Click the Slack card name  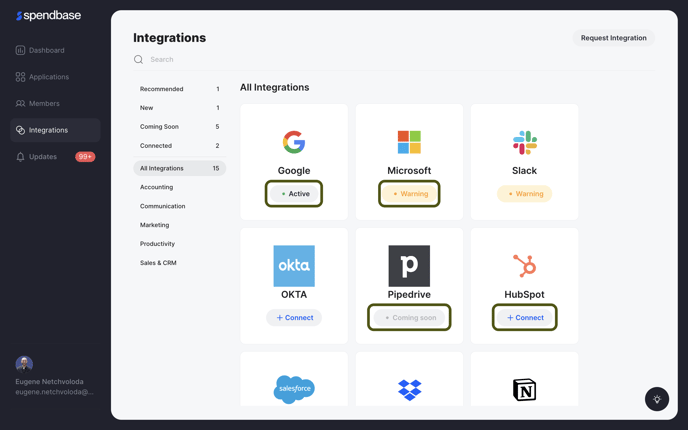524,170
